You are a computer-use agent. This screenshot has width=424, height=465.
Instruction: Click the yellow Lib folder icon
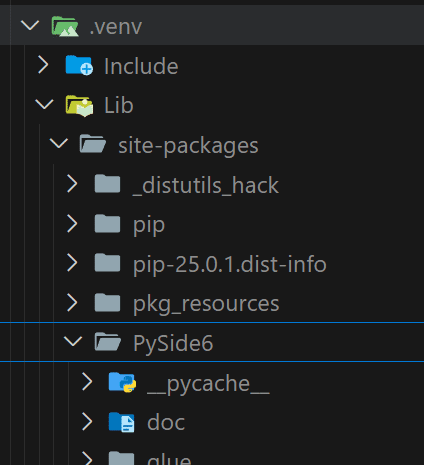click(x=79, y=106)
